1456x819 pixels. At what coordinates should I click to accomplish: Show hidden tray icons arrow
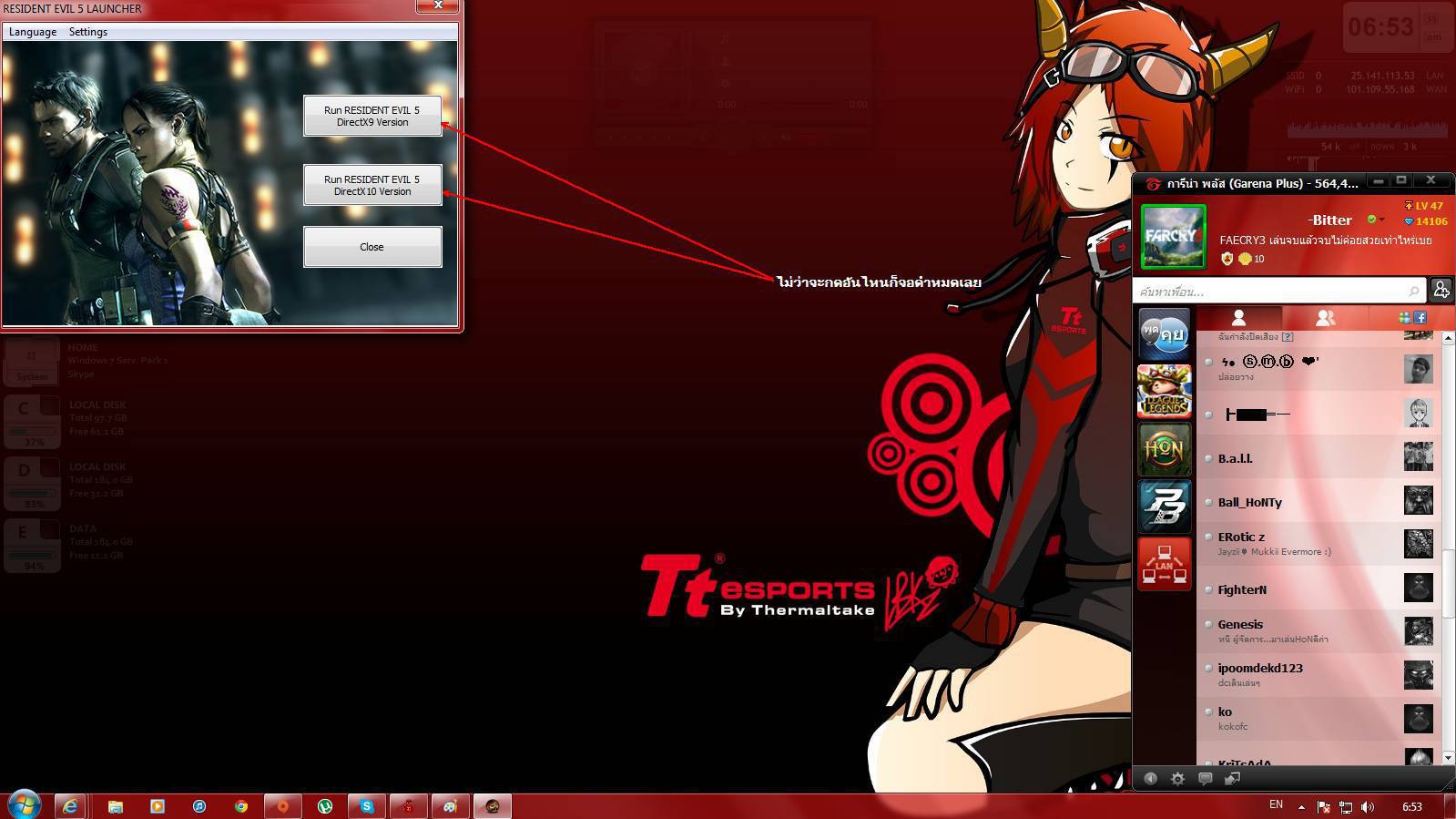pyautogui.click(x=1301, y=806)
